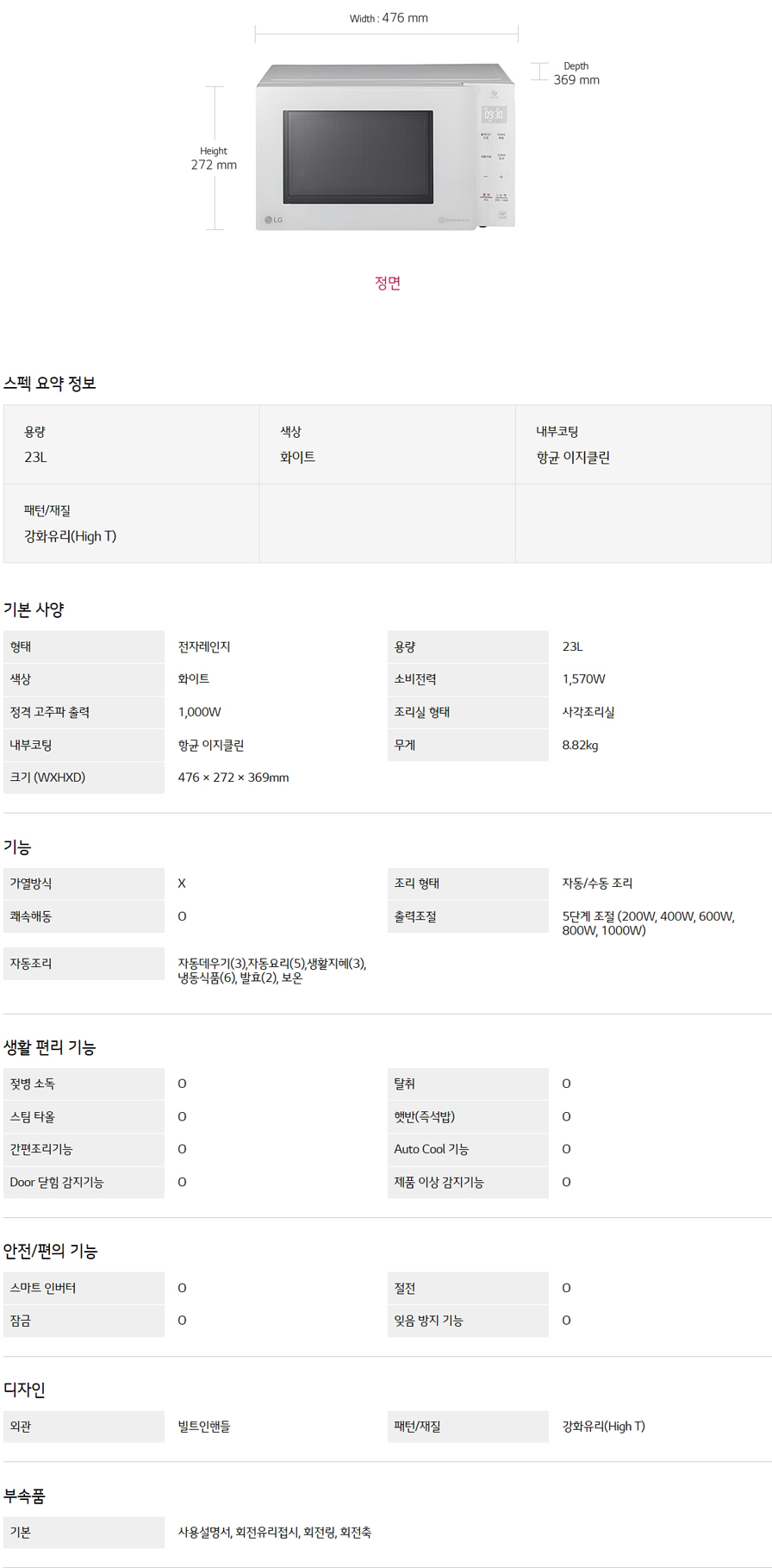The image size is (772, 1568).
Task: Click the 소비전력 1,570W value
Action: click(584, 679)
